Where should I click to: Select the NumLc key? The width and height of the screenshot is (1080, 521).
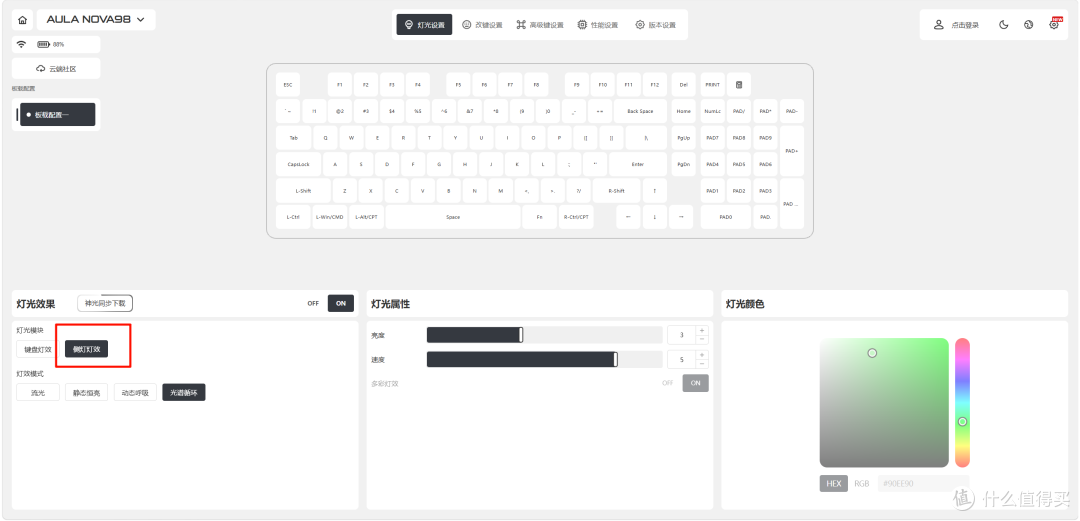712,111
